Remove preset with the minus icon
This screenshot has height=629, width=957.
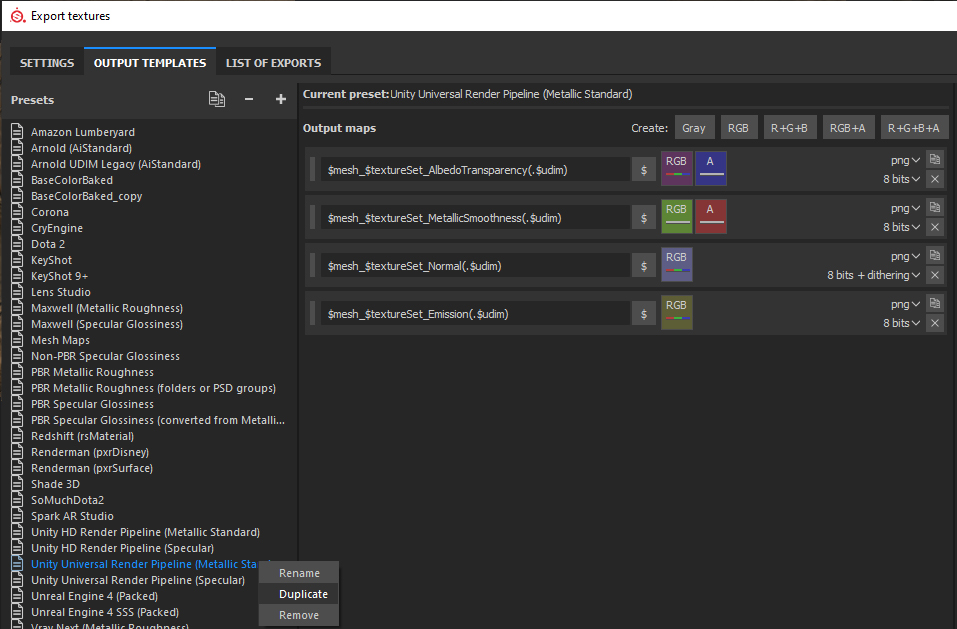249,99
